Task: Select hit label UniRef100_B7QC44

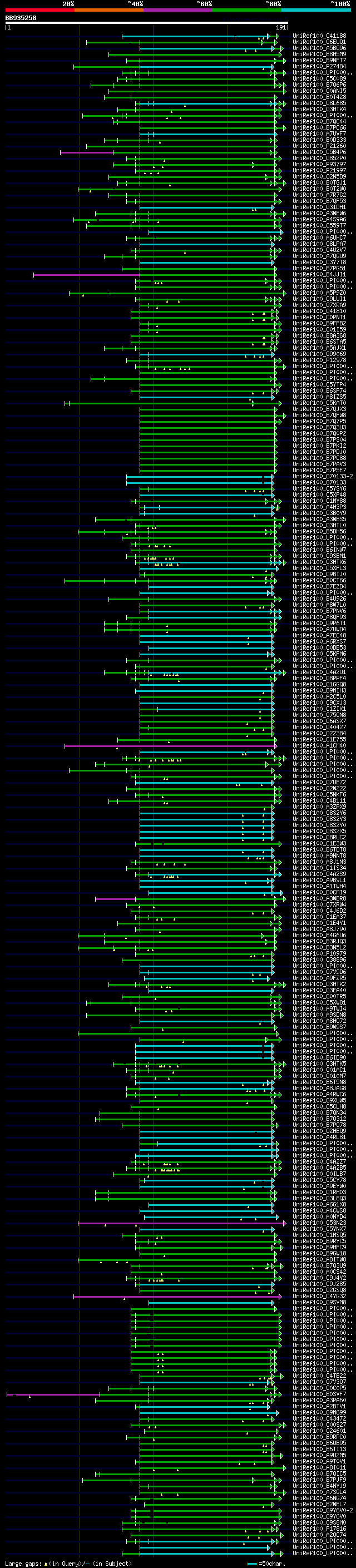Action: tap(319, 122)
